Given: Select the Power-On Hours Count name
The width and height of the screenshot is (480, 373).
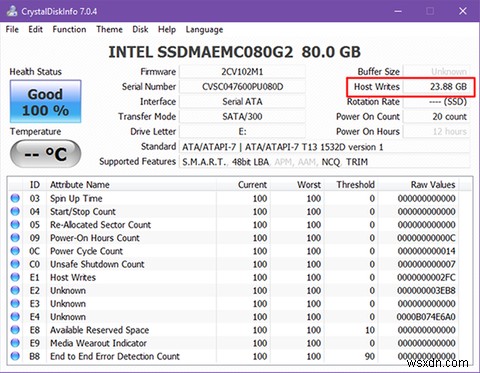Looking at the screenshot, I should [x=95, y=238].
